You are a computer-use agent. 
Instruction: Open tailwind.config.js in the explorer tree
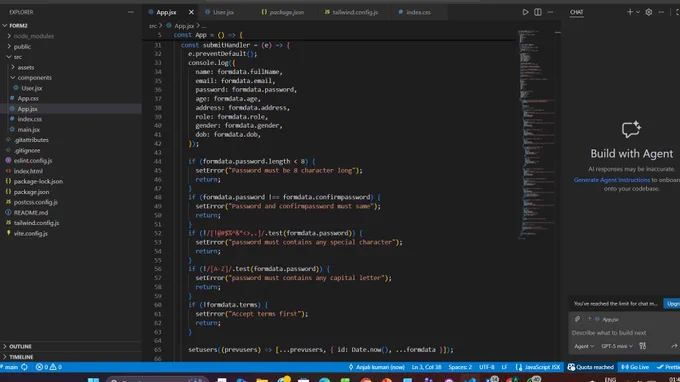tap(36, 223)
